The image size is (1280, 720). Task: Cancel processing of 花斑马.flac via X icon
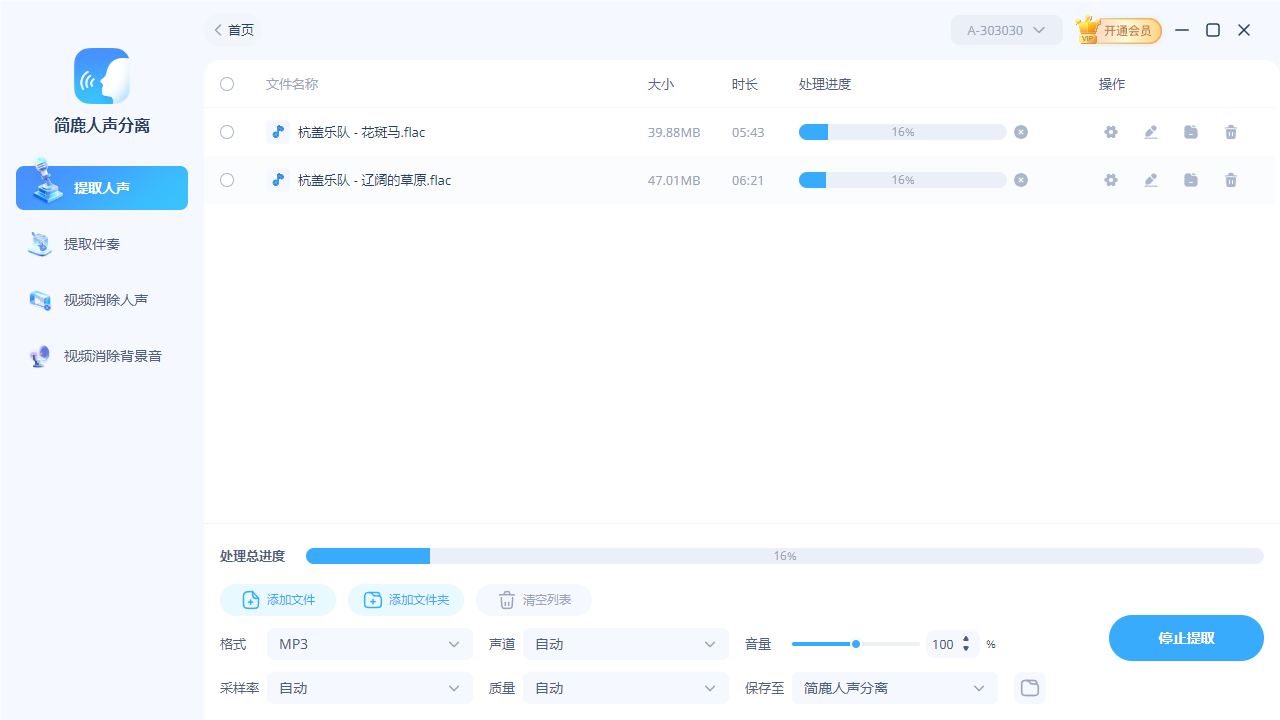click(x=1020, y=131)
